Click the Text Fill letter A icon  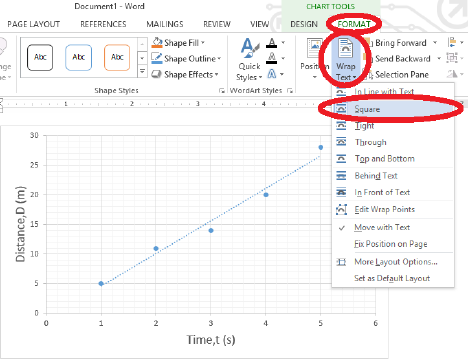(272, 43)
